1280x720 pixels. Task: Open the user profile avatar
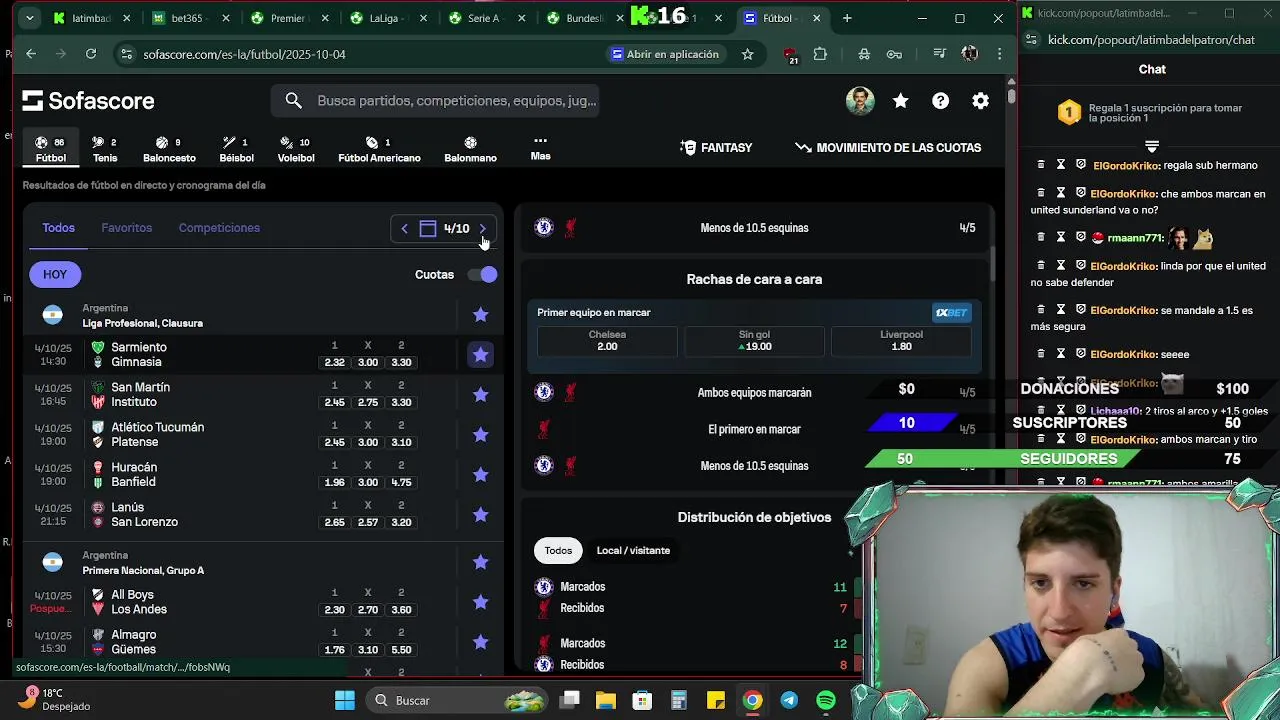pyautogui.click(x=860, y=101)
